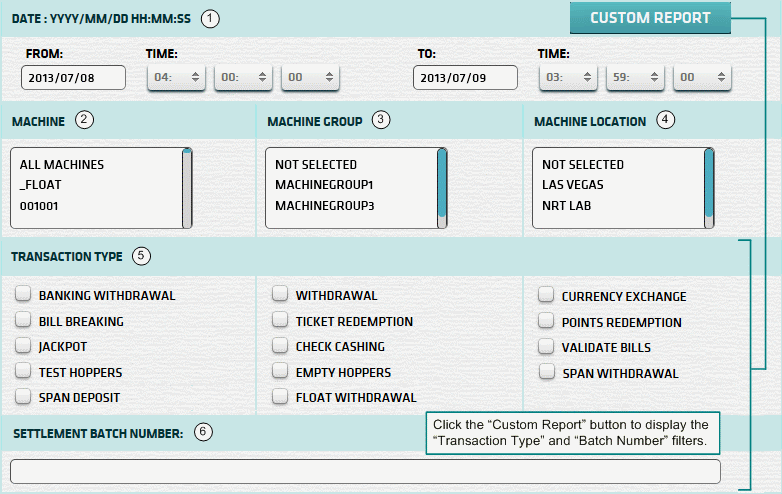Click the Custom Report button
The height and width of the screenshot is (494, 782).
650,18
